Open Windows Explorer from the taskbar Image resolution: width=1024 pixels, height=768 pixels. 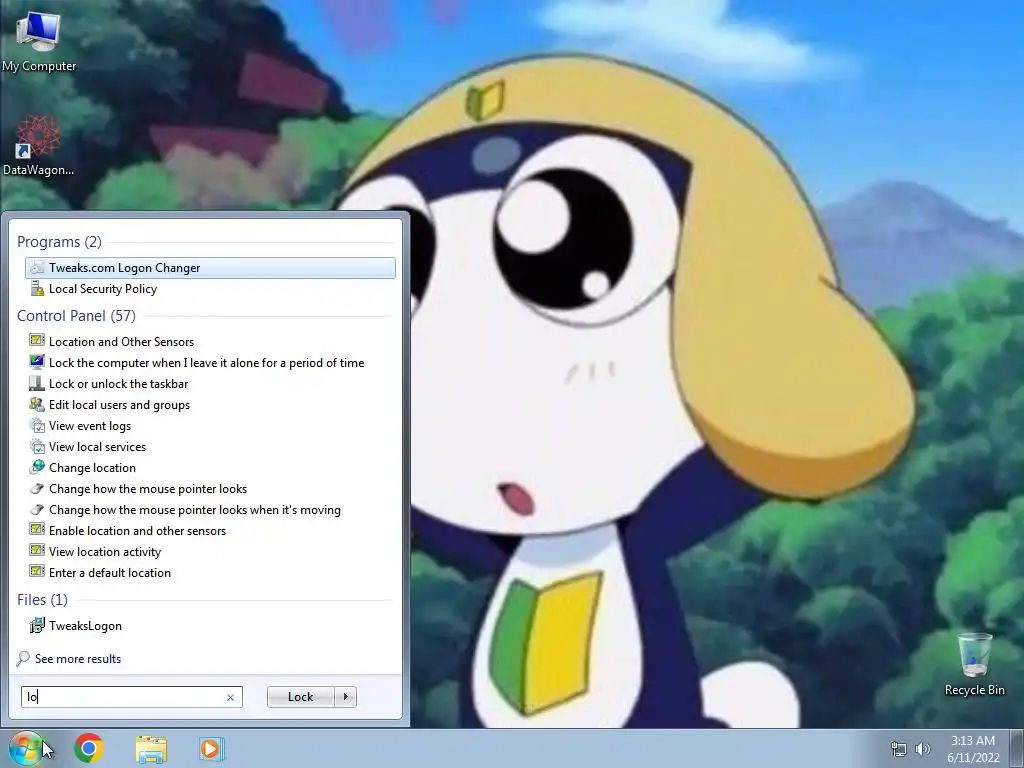[x=151, y=749]
